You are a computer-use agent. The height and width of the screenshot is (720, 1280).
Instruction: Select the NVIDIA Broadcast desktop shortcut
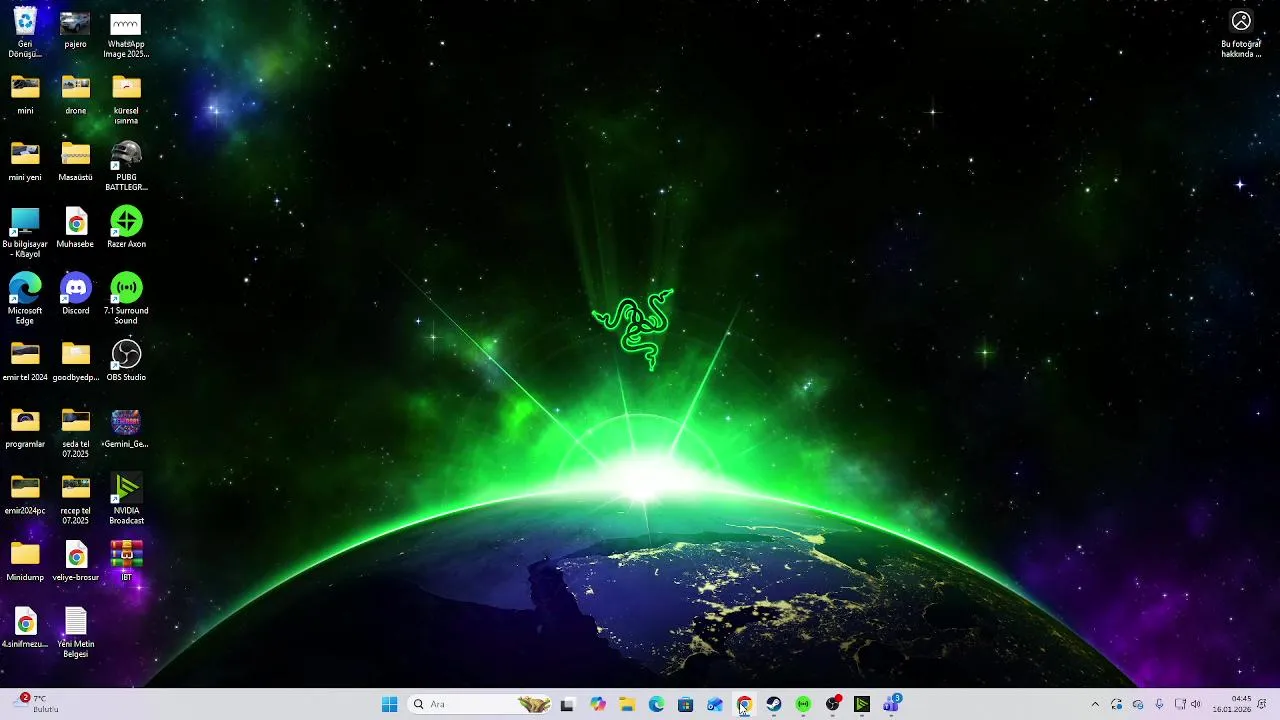126,499
